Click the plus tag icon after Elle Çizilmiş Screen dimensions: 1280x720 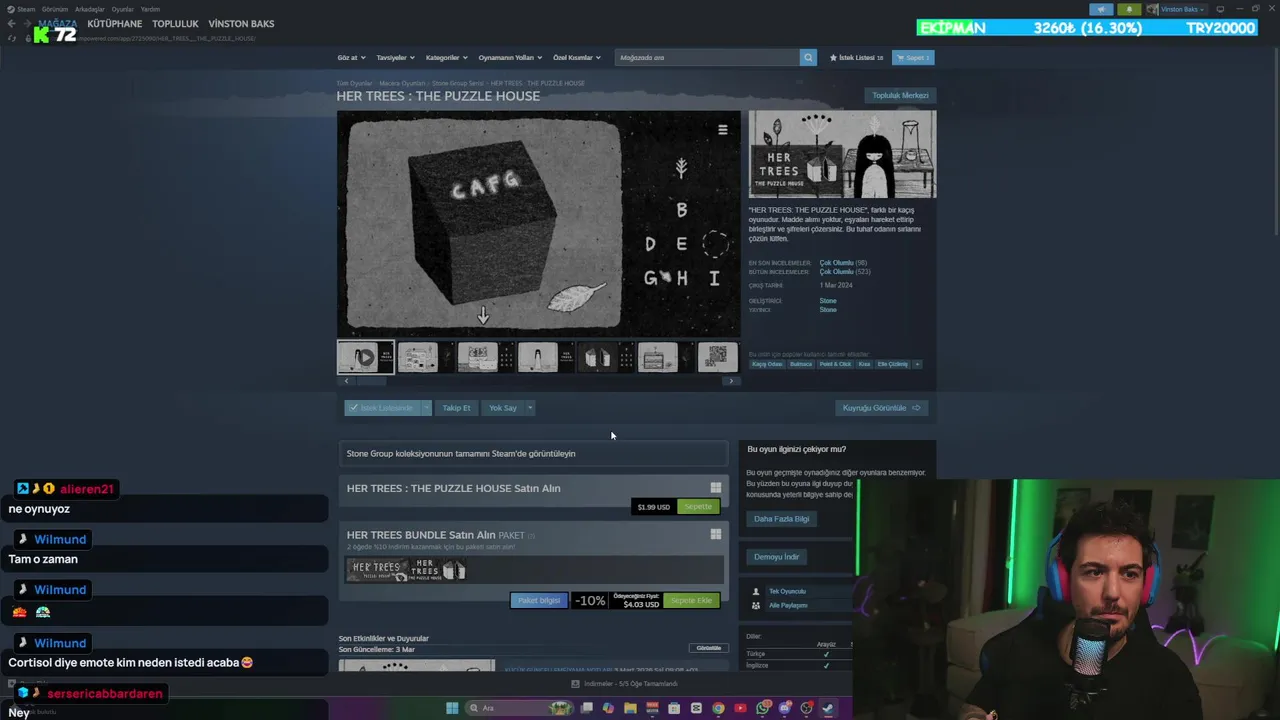[x=917, y=364]
